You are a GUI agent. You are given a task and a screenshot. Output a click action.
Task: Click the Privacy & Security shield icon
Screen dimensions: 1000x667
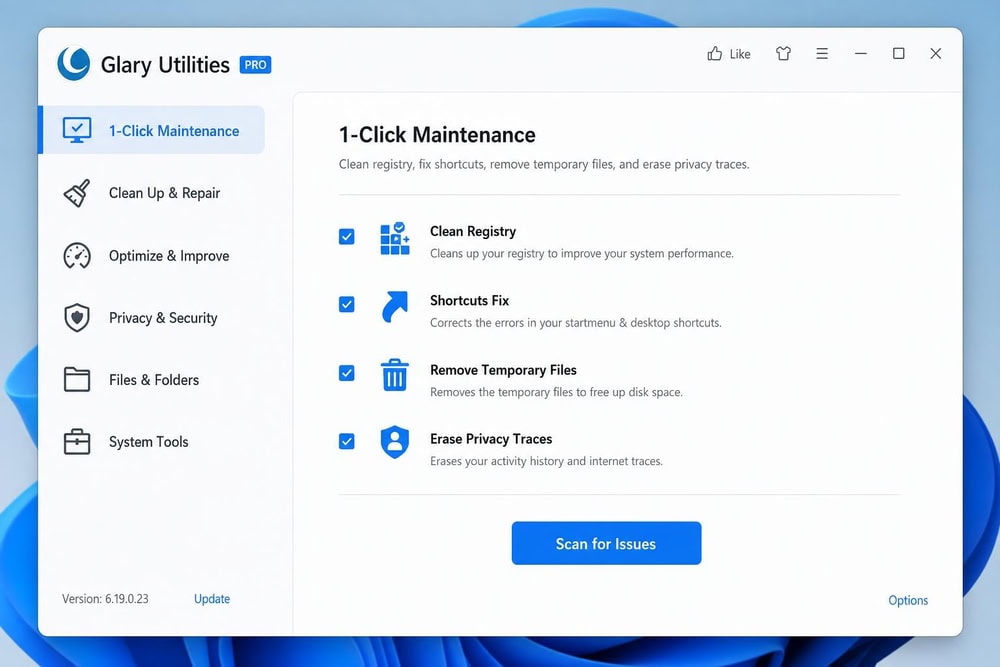click(x=77, y=318)
